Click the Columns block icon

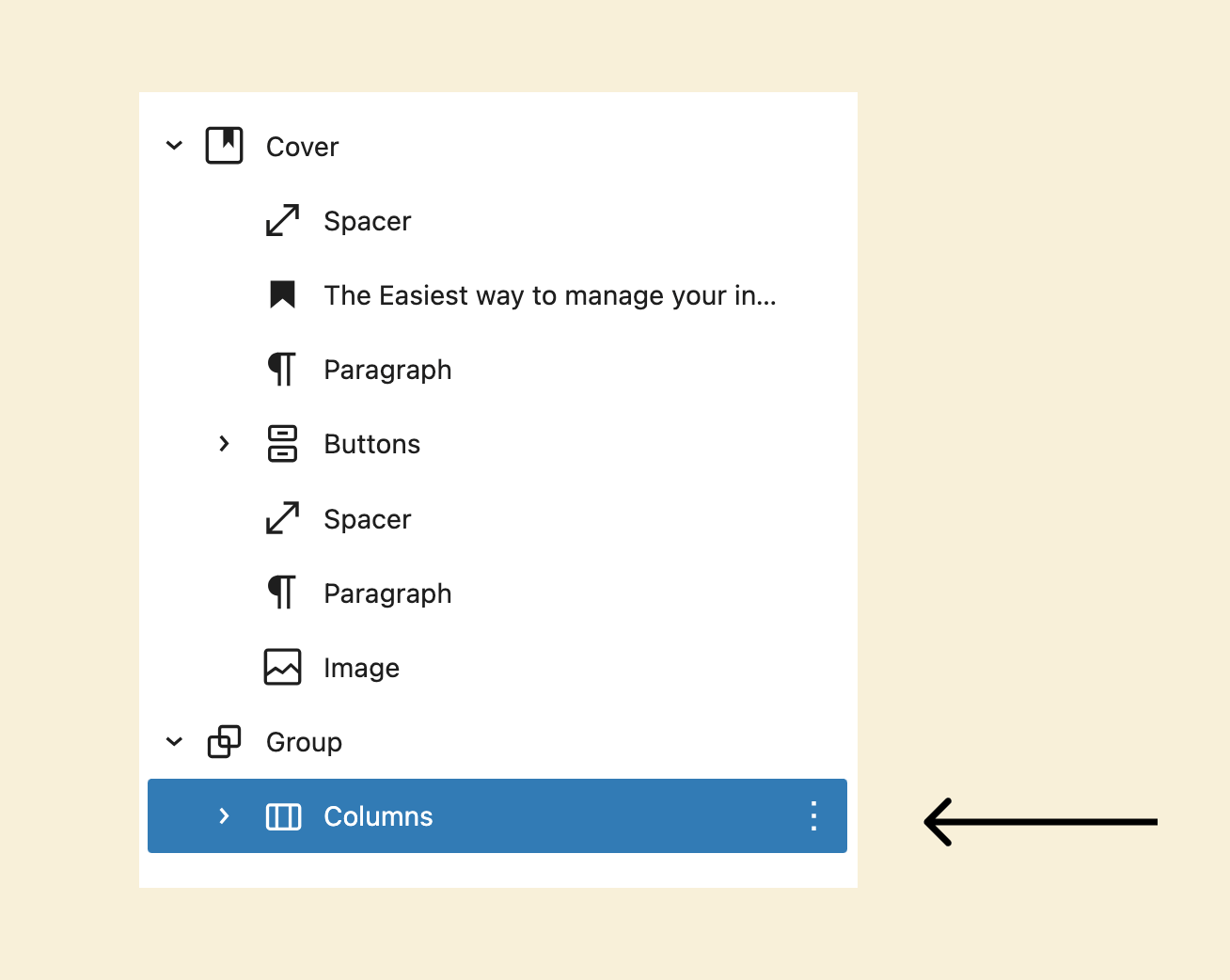point(283,816)
